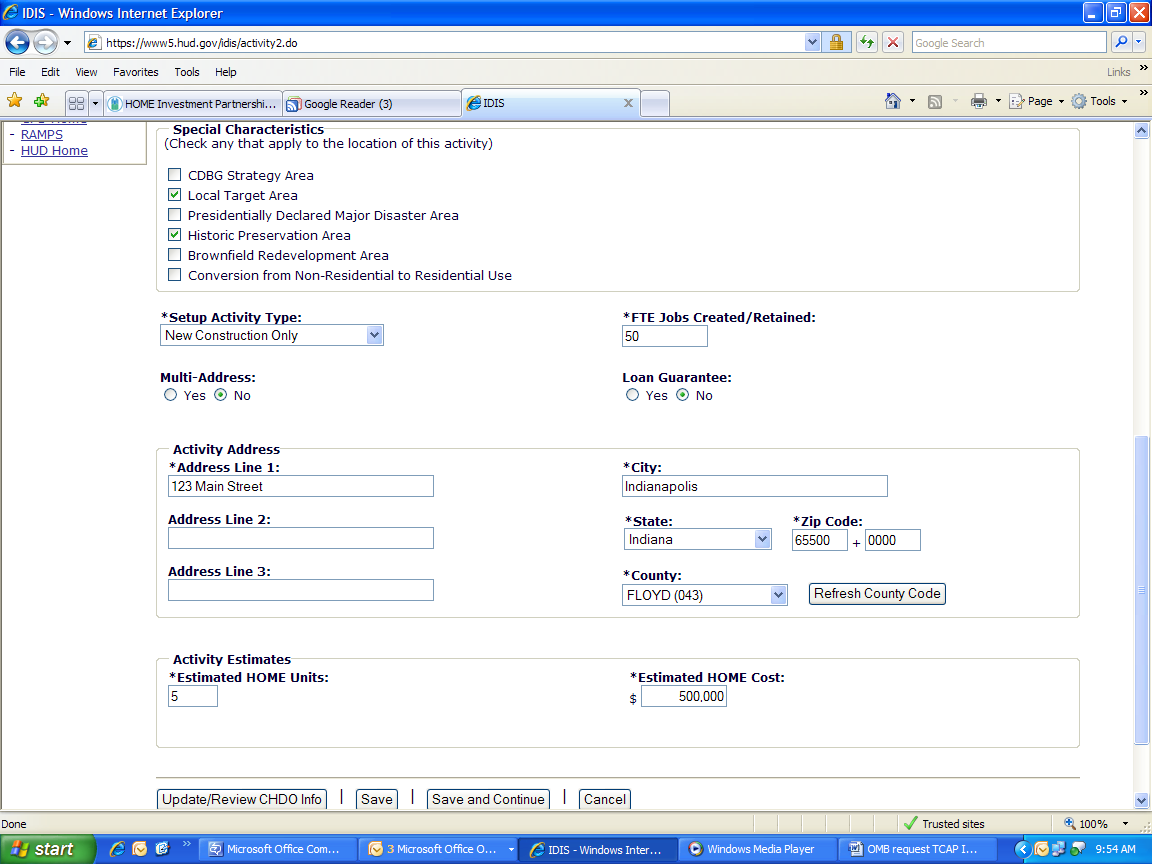This screenshot has width=1152, height=864.
Task: Open Quick Tabs grid icon
Action: tap(76, 104)
